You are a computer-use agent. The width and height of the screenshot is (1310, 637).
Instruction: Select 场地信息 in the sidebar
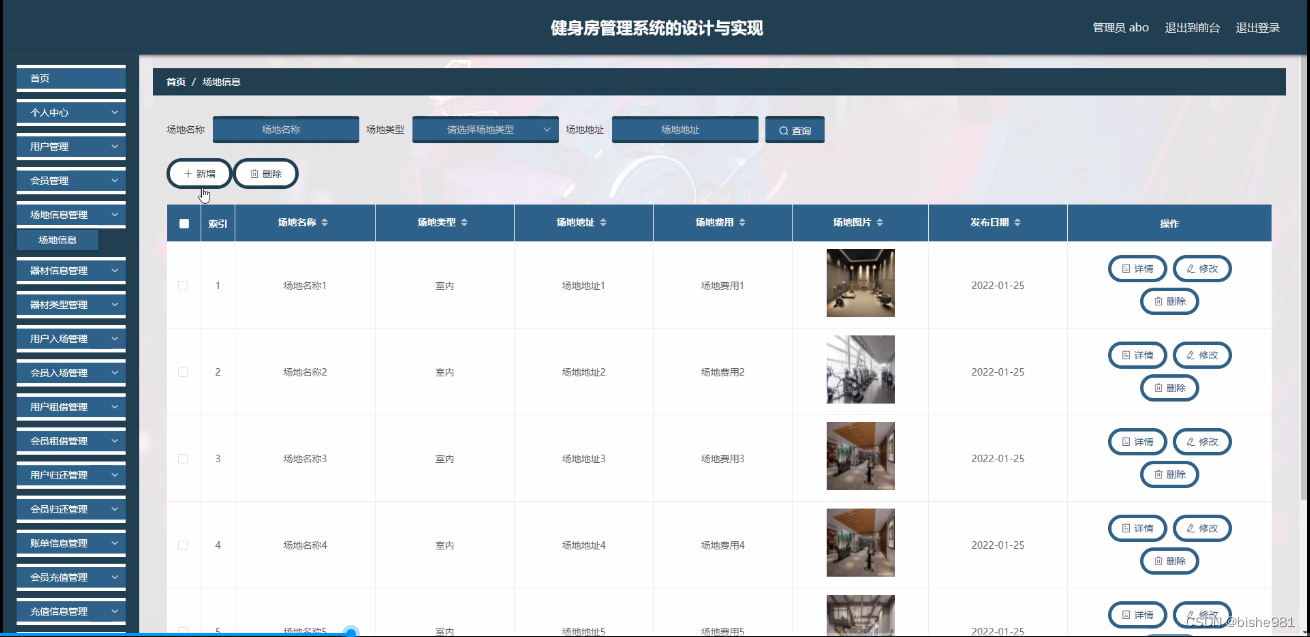[57, 239]
